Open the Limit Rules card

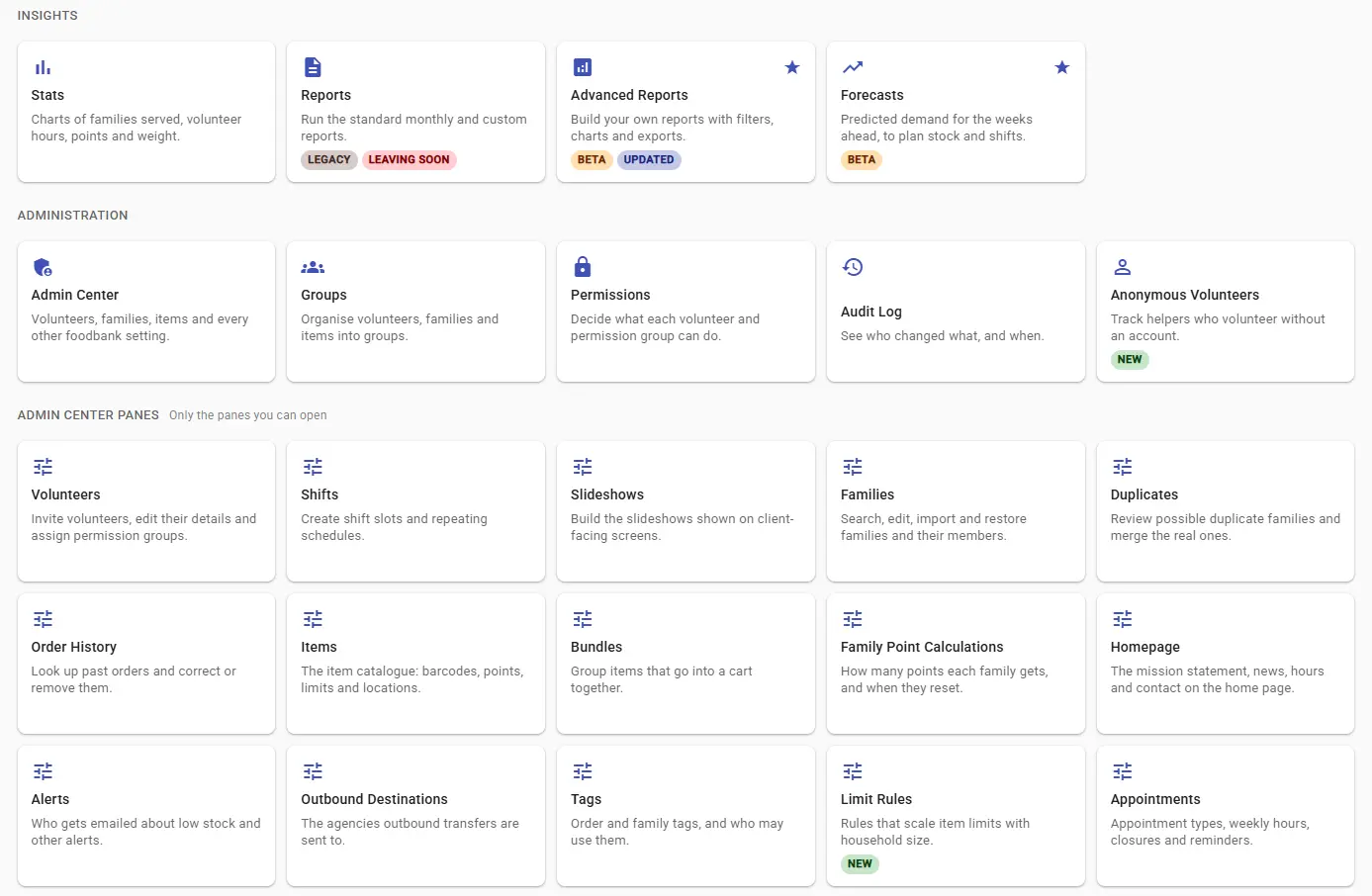(956, 816)
